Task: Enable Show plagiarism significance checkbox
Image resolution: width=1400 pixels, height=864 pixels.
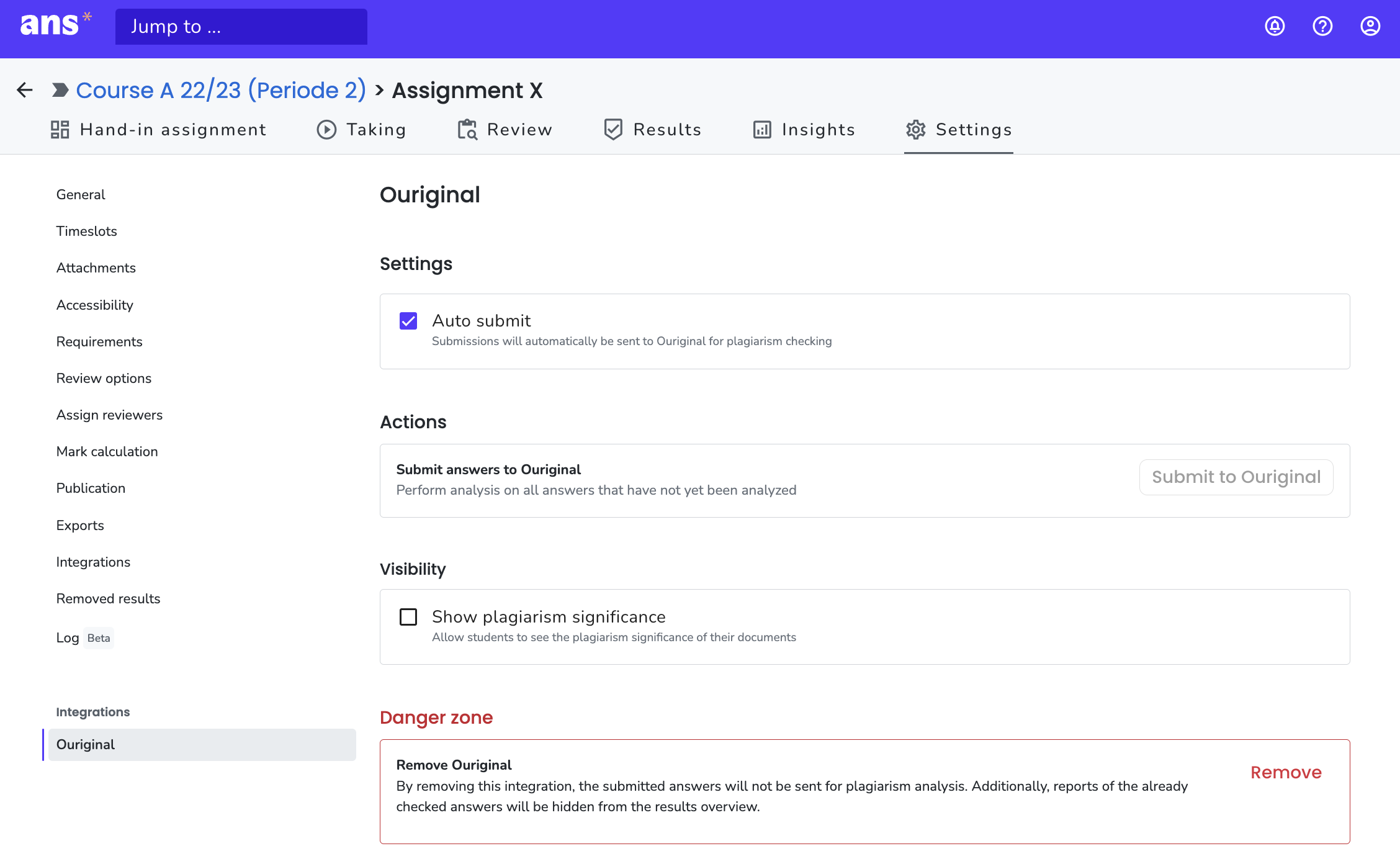Action: pos(408,617)
